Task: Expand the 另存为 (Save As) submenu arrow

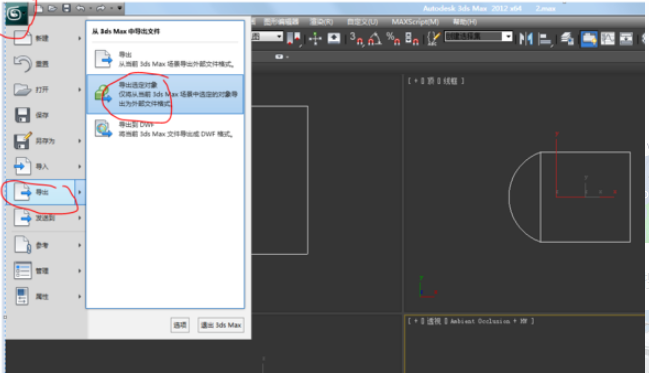Action: click(79, 141)
